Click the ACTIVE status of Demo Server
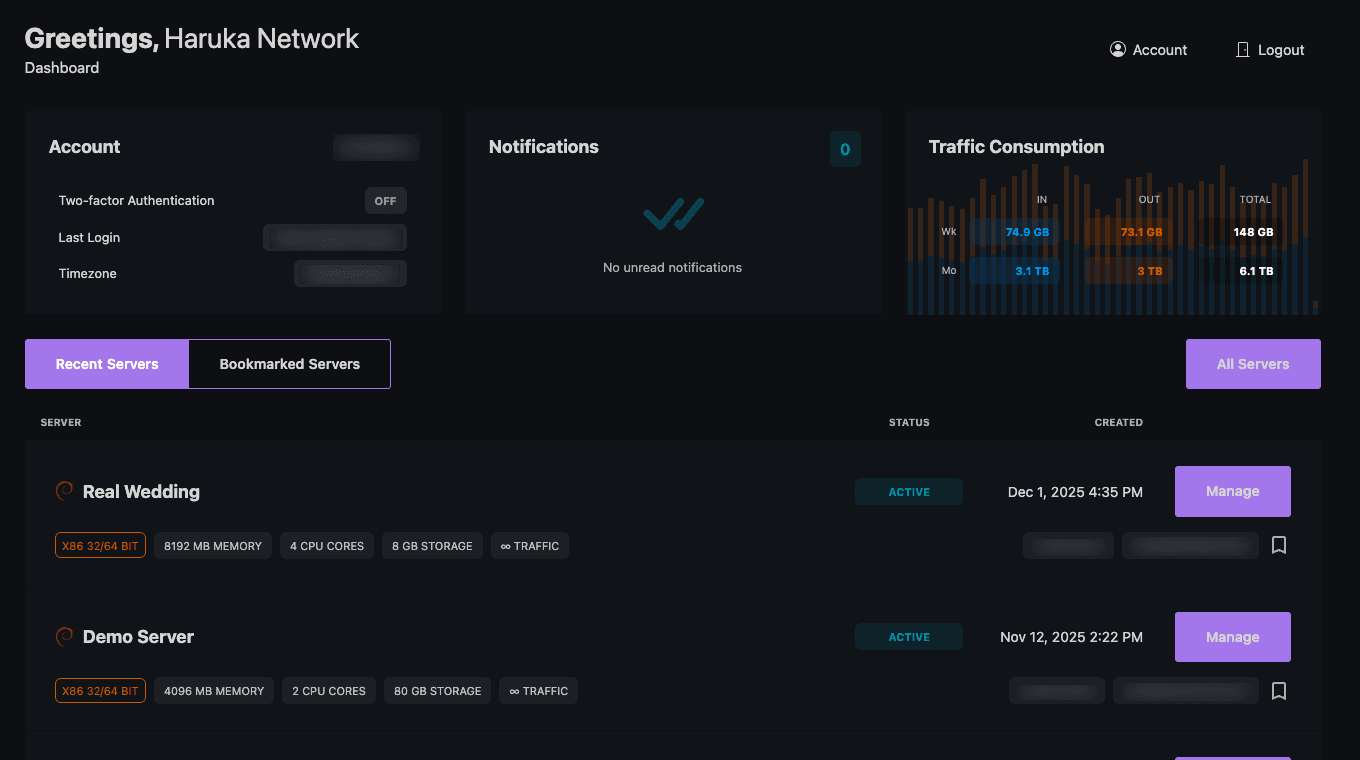The height and width of the screenshot is (760, 1360). click(x=909, y=637)
